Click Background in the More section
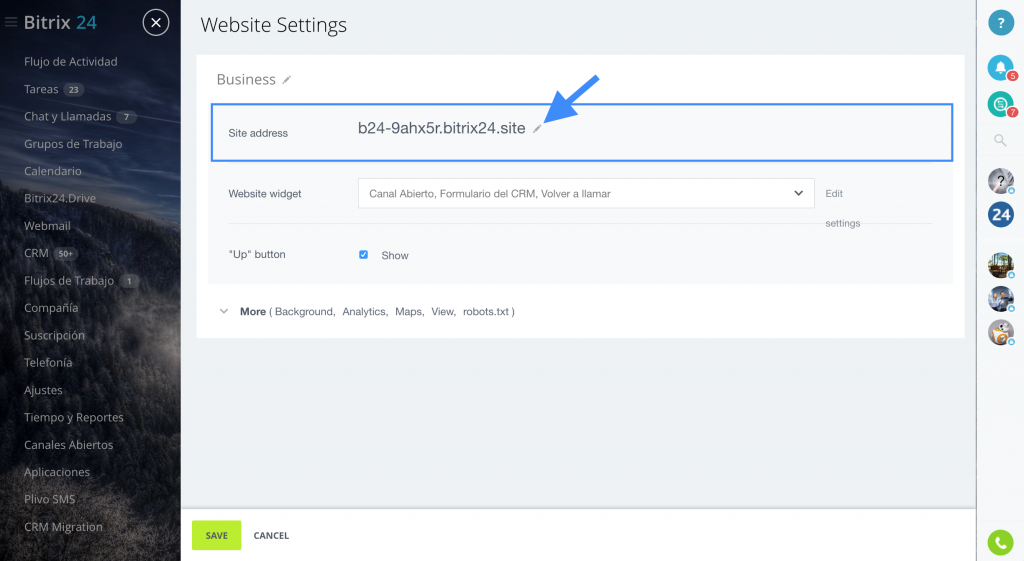 [x=304, y=312]
